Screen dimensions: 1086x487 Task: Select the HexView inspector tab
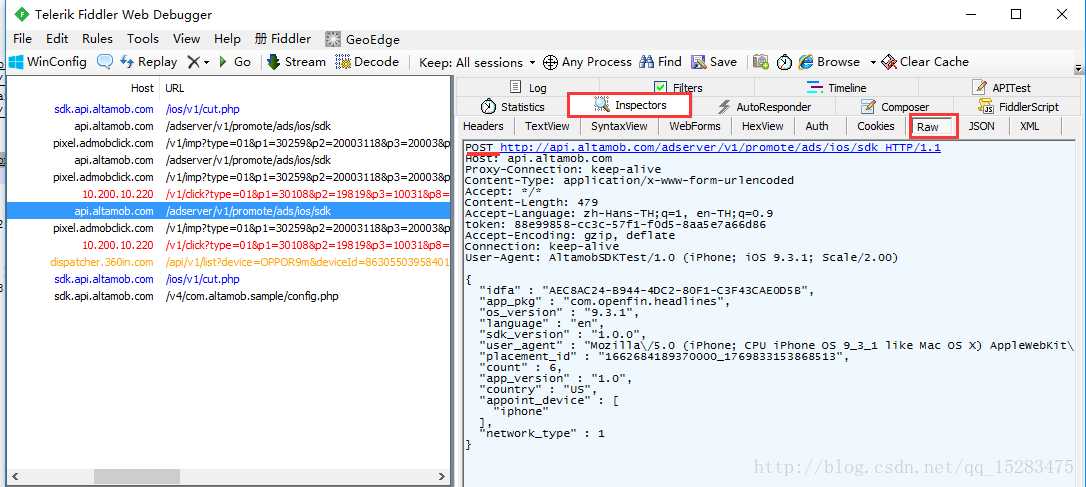tap(762, 126)
